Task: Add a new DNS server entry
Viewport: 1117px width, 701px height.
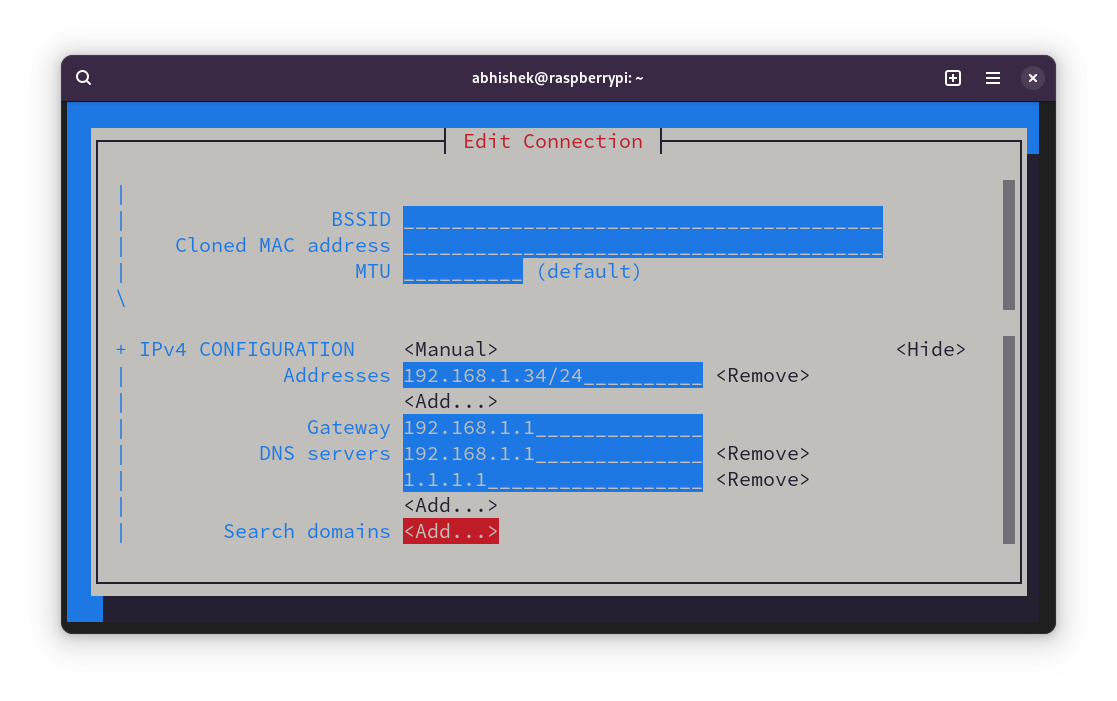Action: tap(450, 505)
